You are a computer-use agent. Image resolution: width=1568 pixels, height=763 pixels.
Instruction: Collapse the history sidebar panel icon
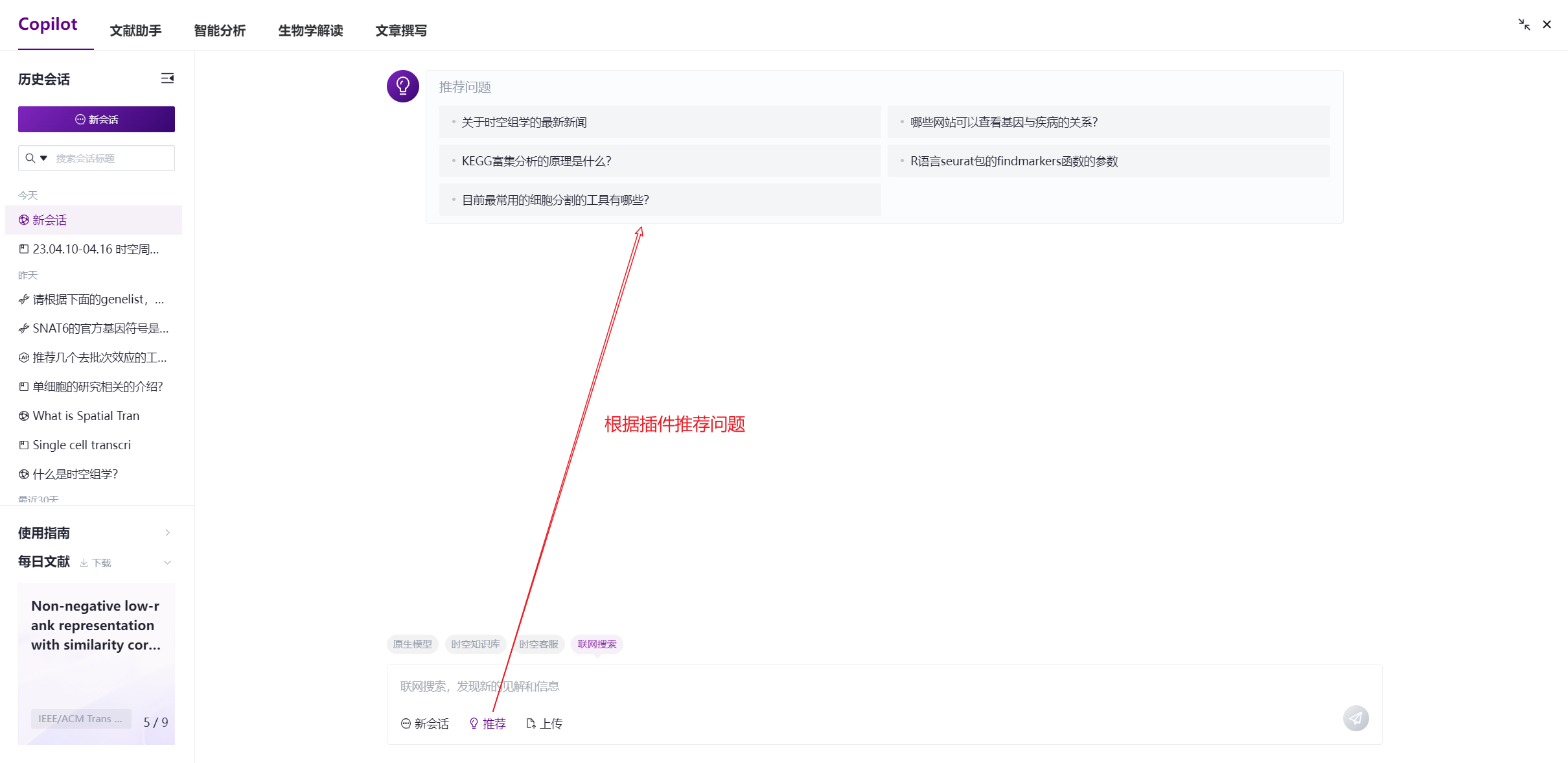tap(167, 78)
